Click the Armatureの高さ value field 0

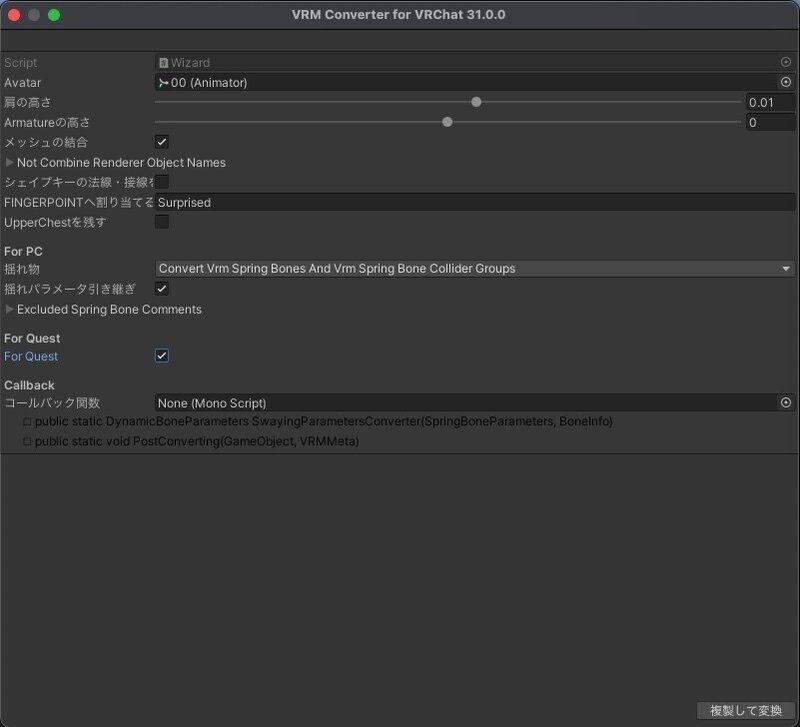tap(770, 122)
